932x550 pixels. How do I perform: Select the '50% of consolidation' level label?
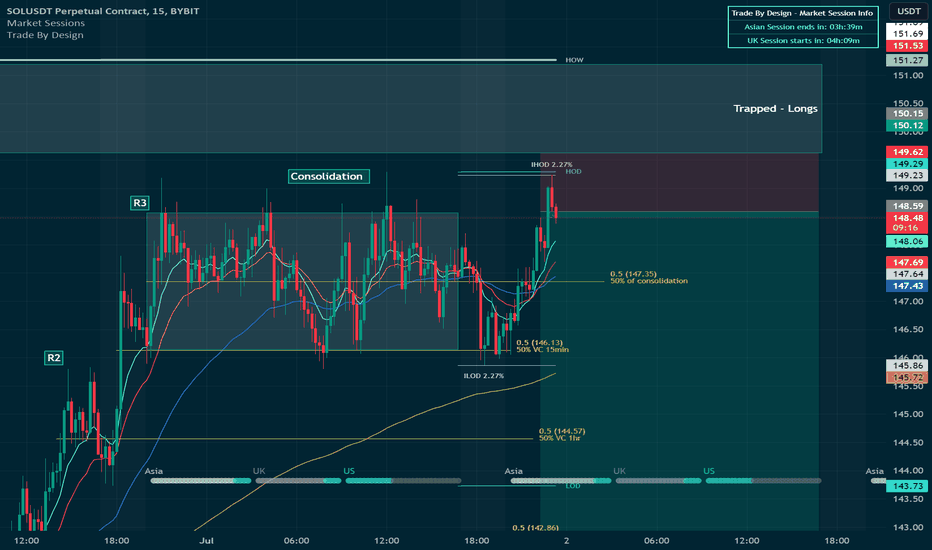coord(648,281)
